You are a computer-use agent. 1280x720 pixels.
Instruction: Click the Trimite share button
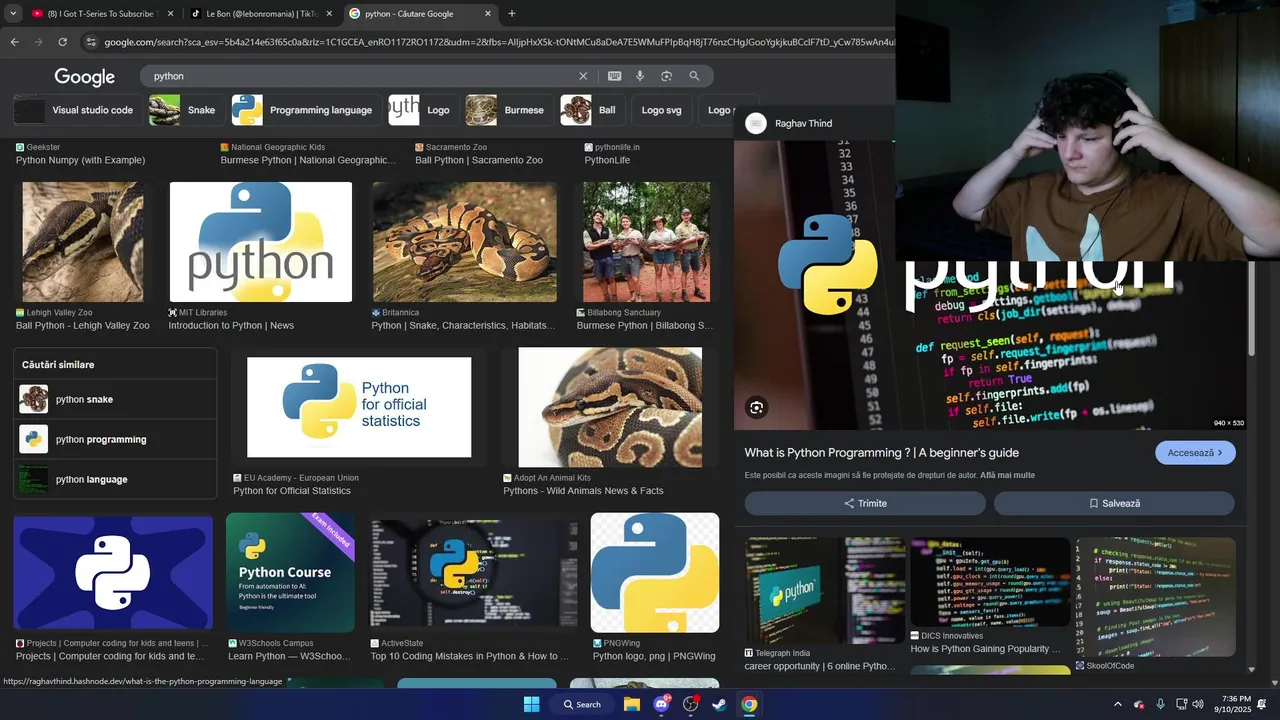pos(865,503)
